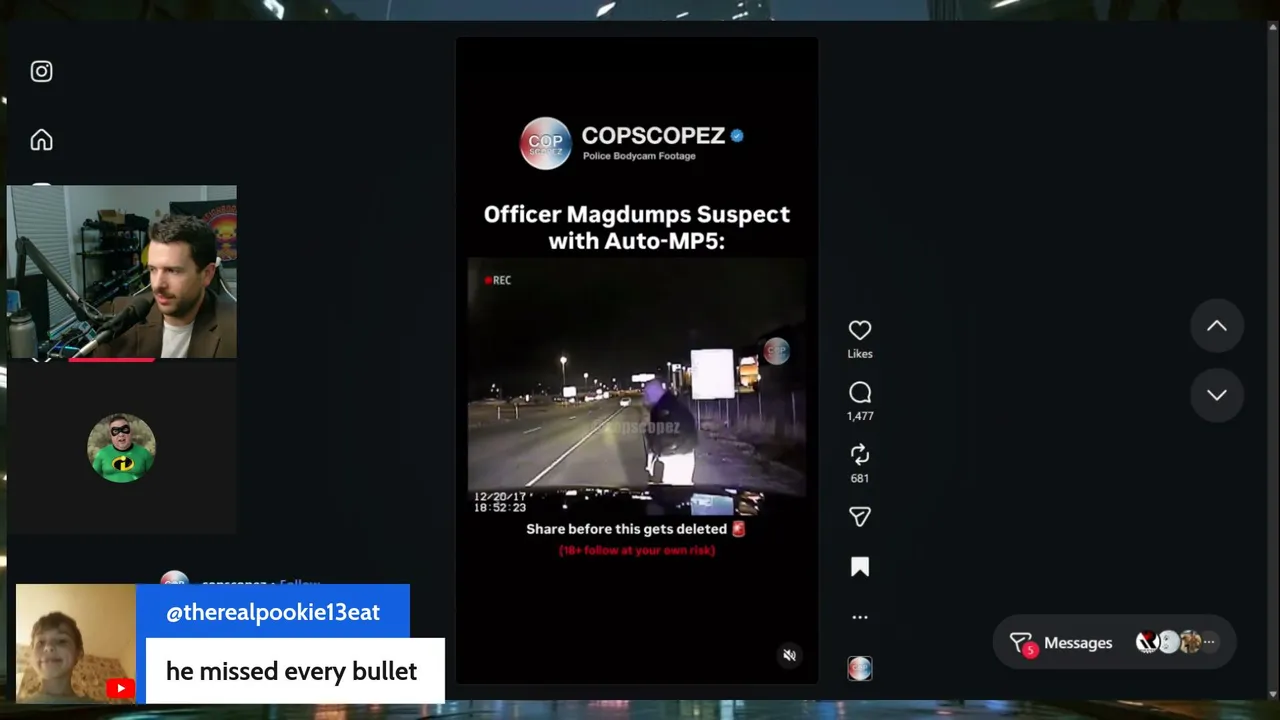1280x720 pixels.
Task: Click the 1,477 comment count
Action: tap(860, 416)
